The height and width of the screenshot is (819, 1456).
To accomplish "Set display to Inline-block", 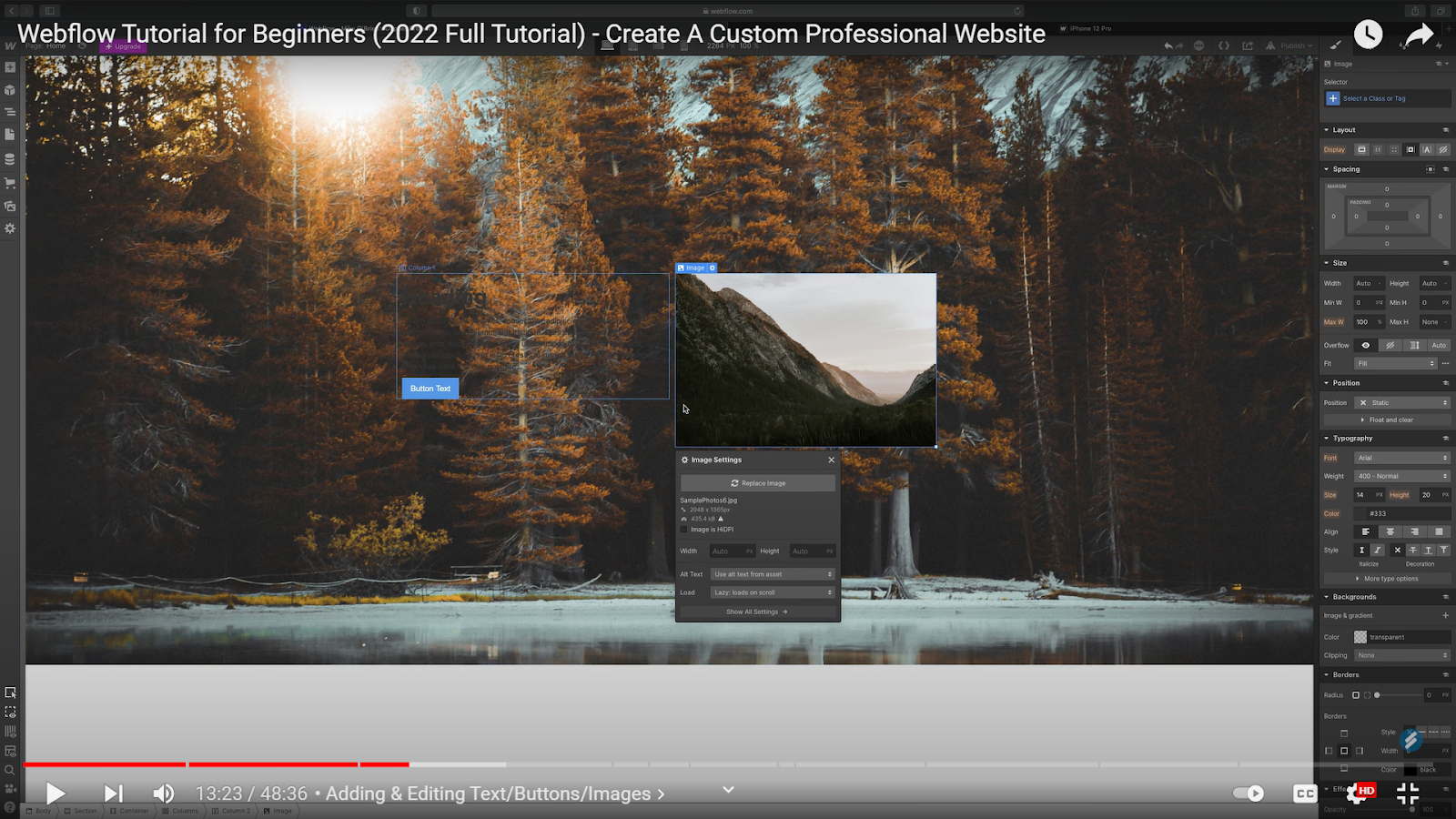I will point(1410,149).
